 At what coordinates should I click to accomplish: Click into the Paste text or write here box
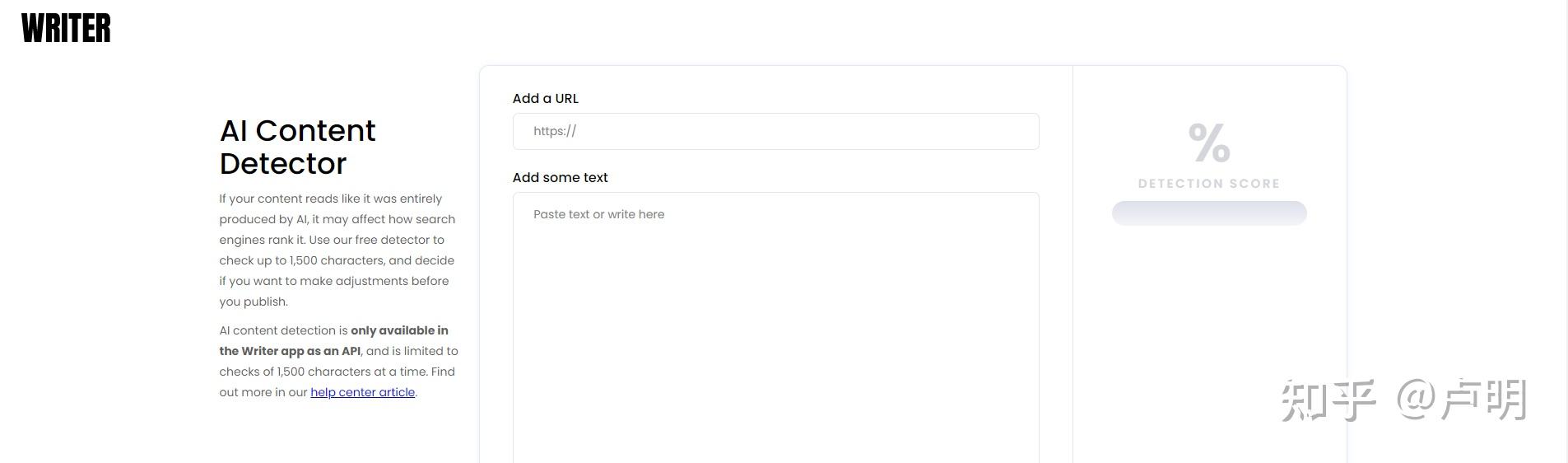tap(775, 328)
